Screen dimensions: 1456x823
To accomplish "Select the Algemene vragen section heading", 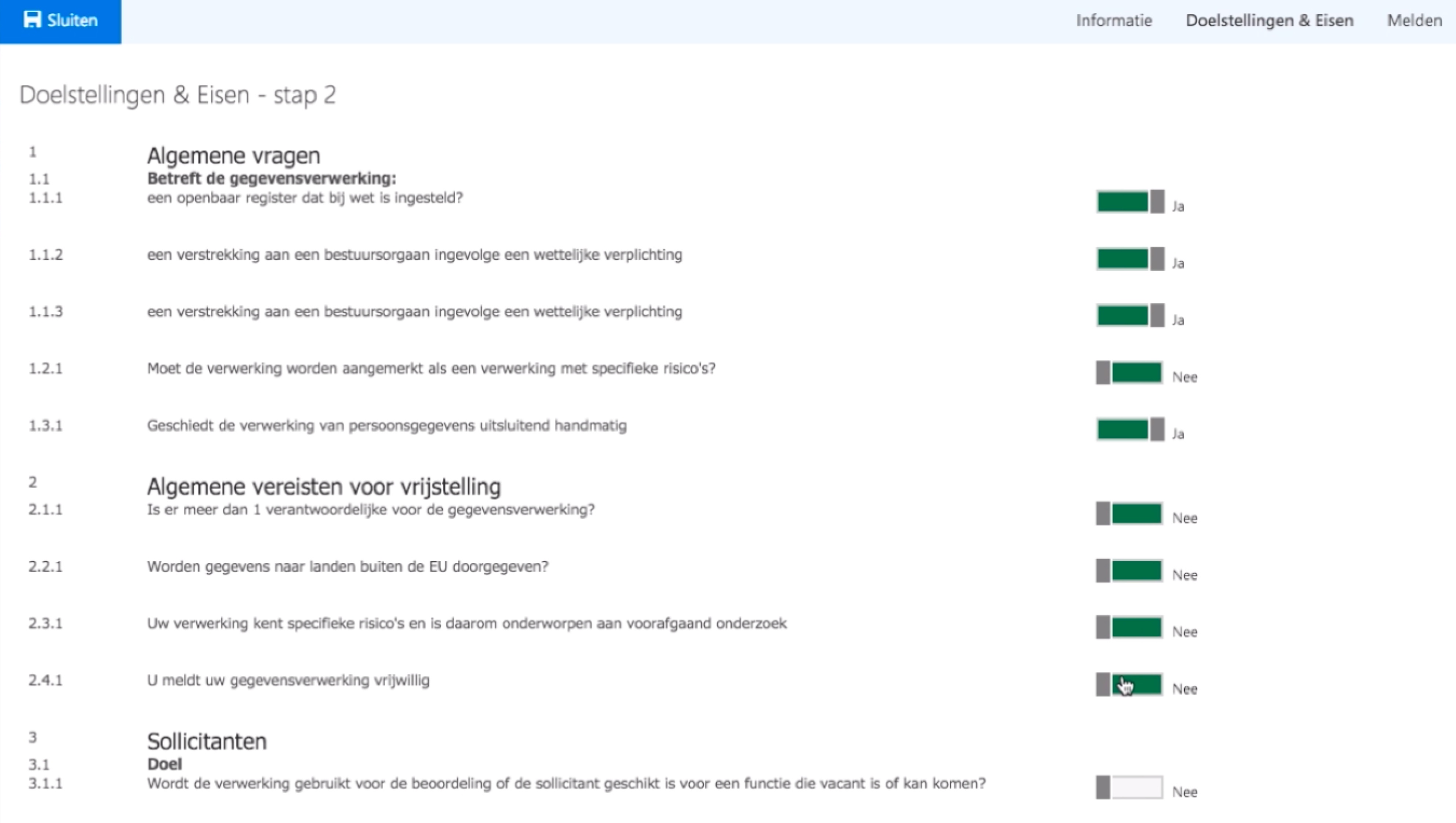I will (x=233, y=156).
